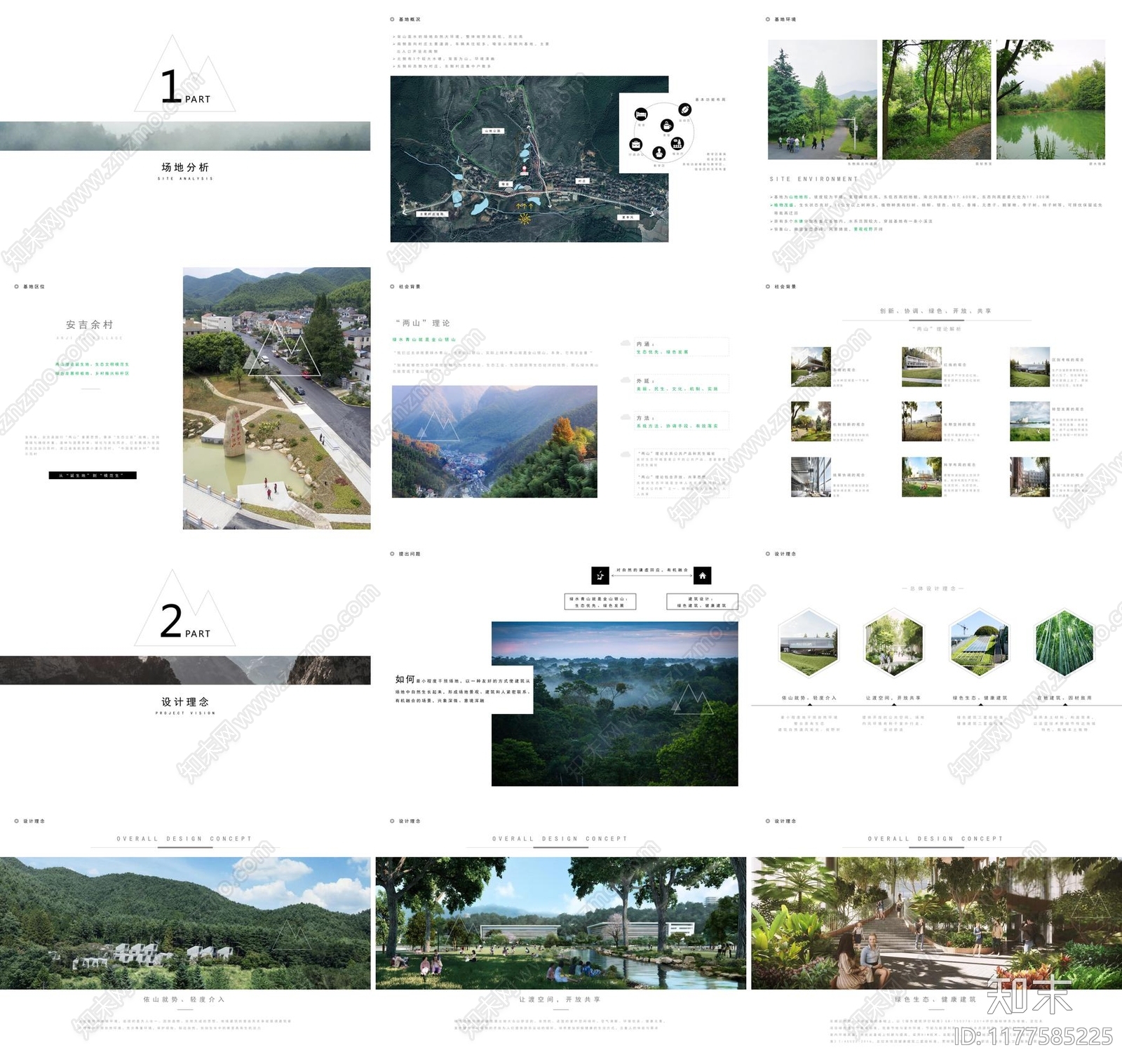Open the aerial village photo with stone monument

pyautogui.click(x=277, y=398)
